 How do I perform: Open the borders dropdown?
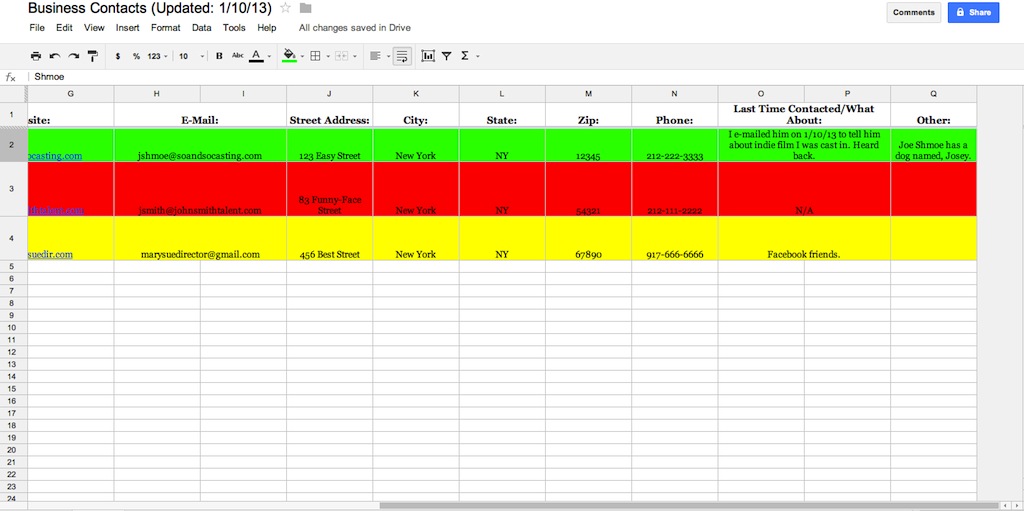coord(318,56)
